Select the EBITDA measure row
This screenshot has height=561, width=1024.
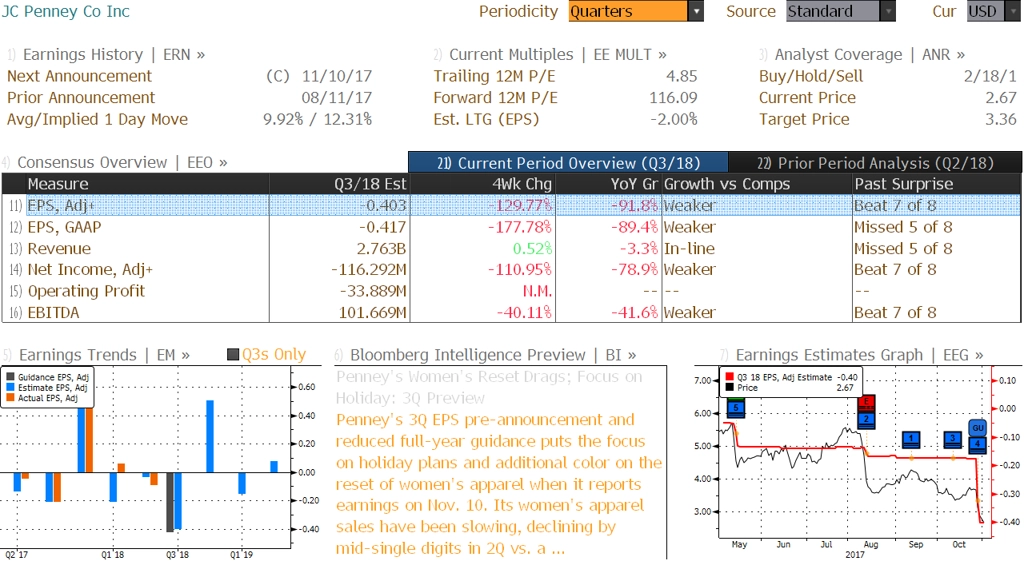511,312
